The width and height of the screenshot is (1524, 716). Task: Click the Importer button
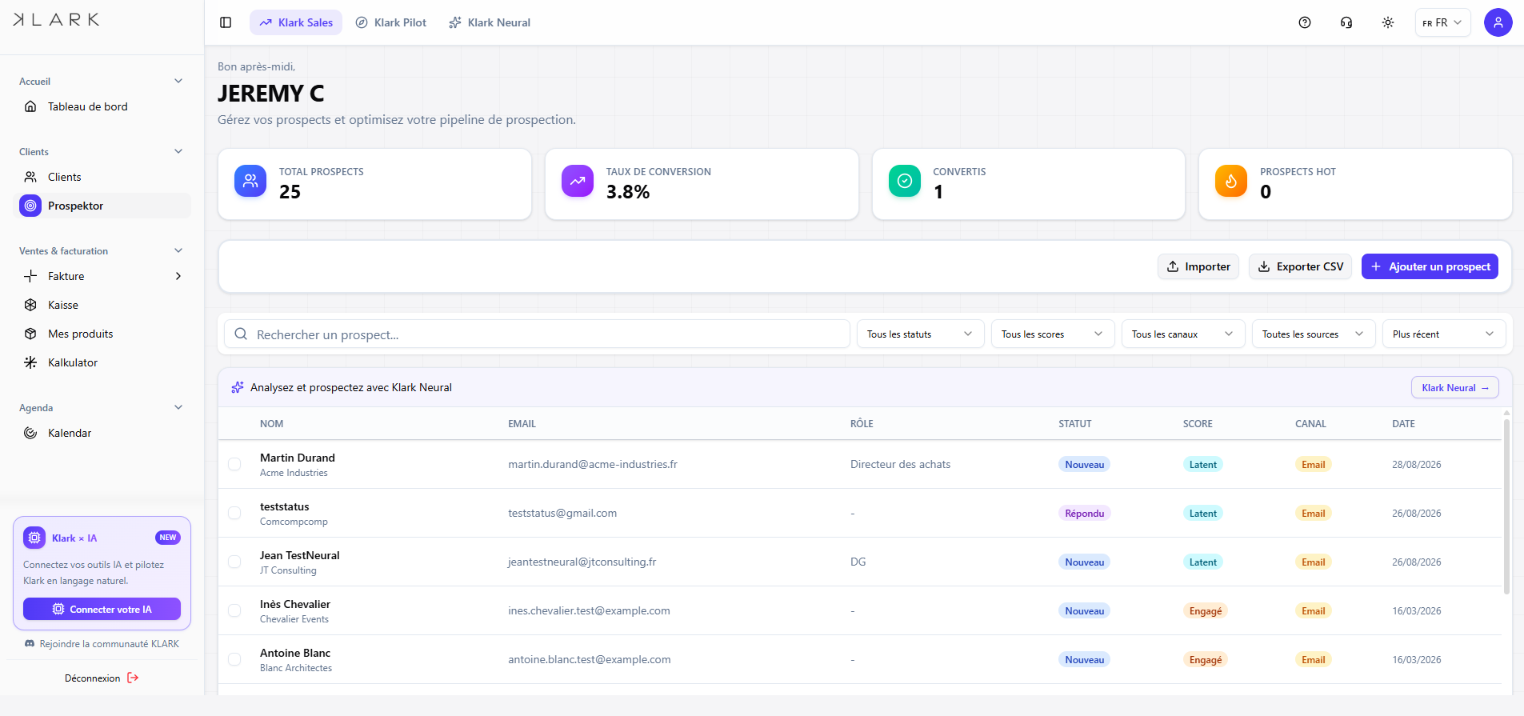(x=1199, y=267)
